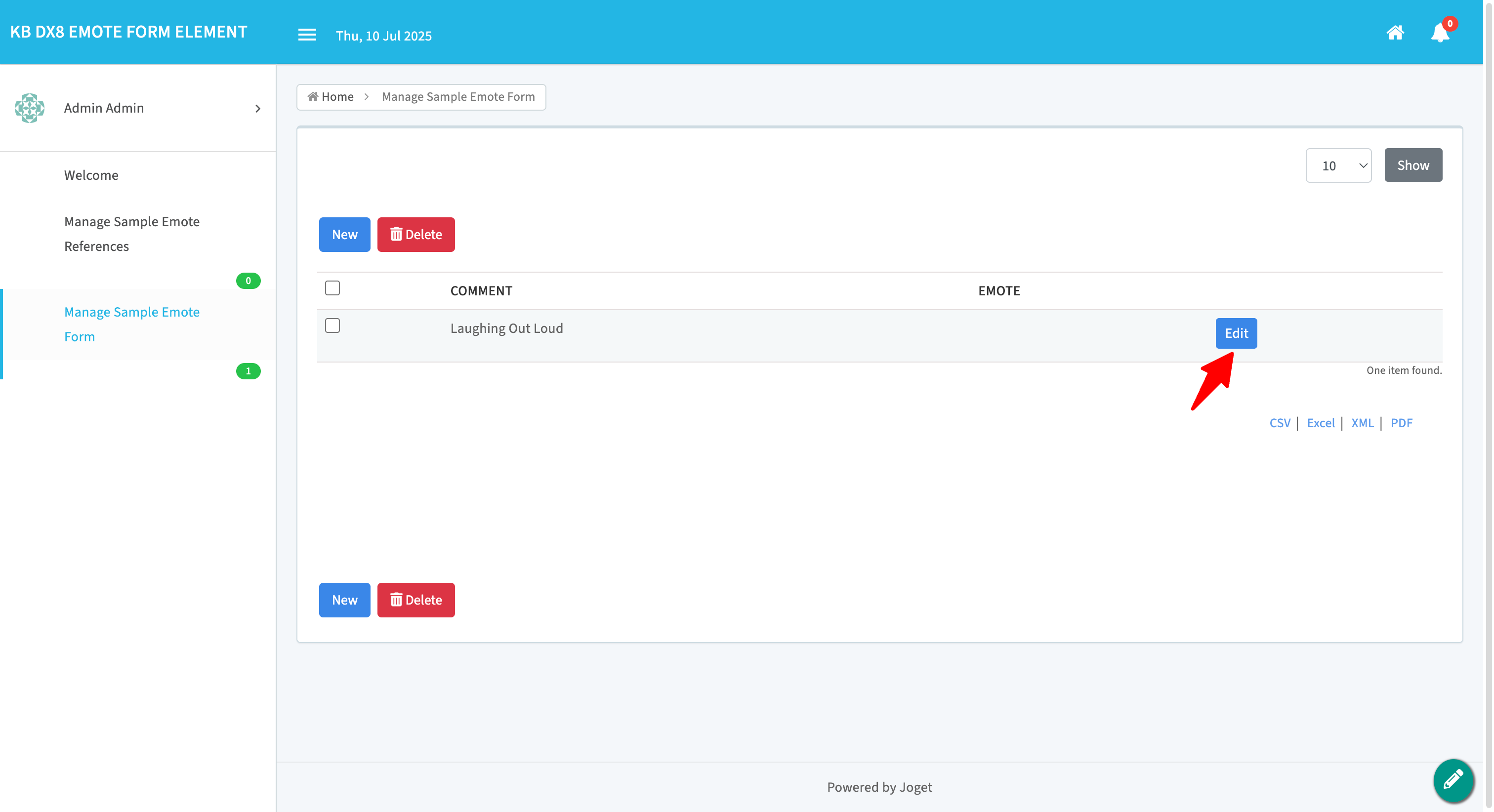The width and height of the screenshot is (1494, 812).
Task: Click the One item found text
Action: (1404, 370)
